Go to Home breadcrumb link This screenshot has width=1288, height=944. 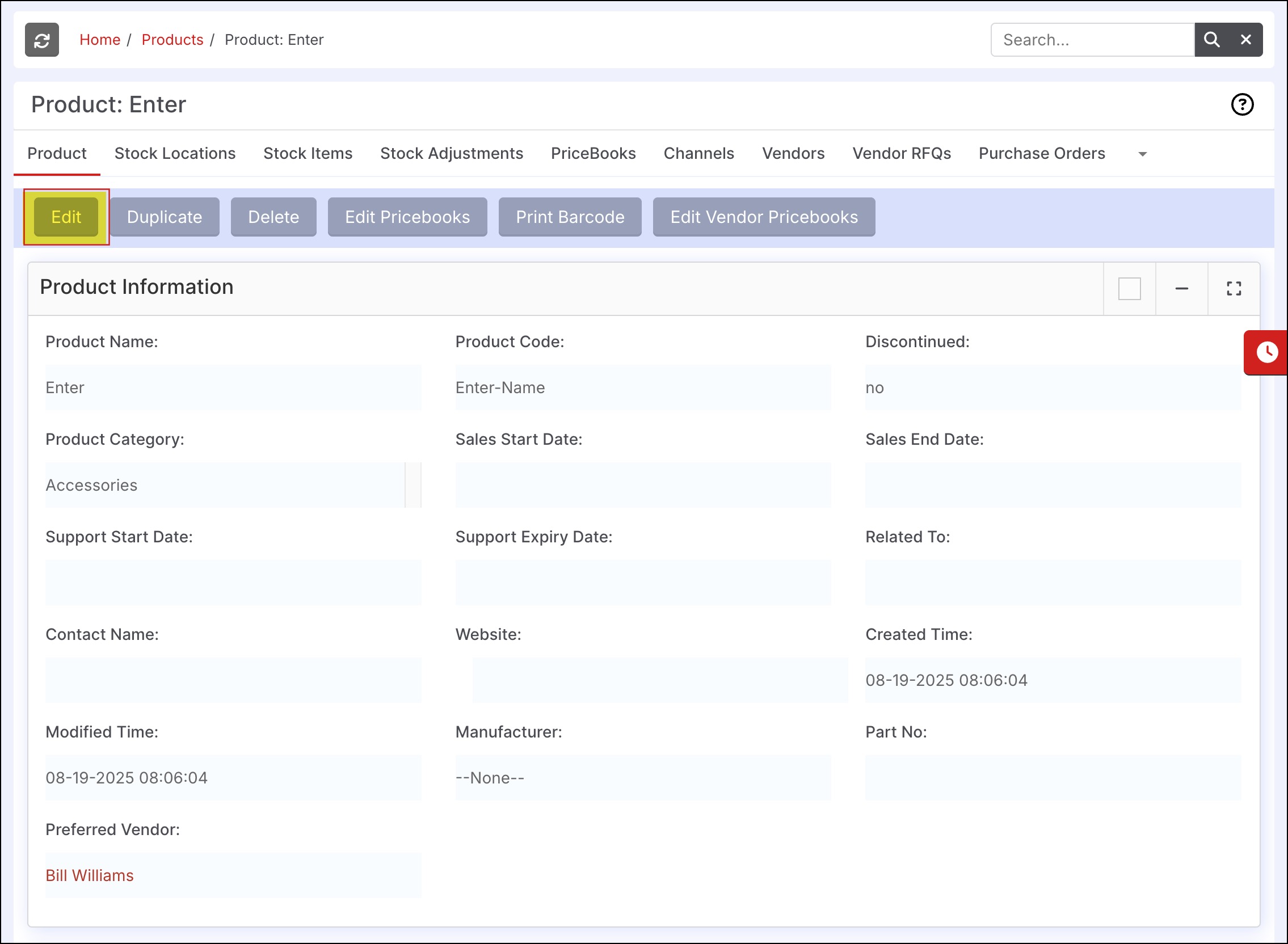point(100,40)
